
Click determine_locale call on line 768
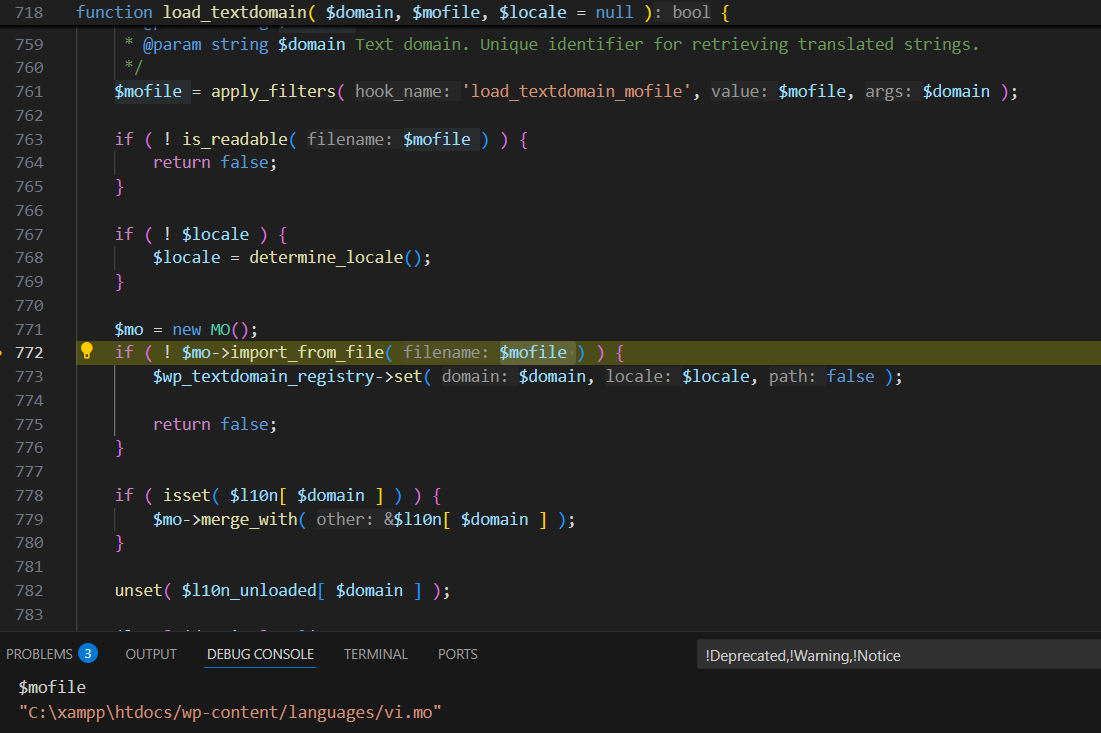(327, 258)
